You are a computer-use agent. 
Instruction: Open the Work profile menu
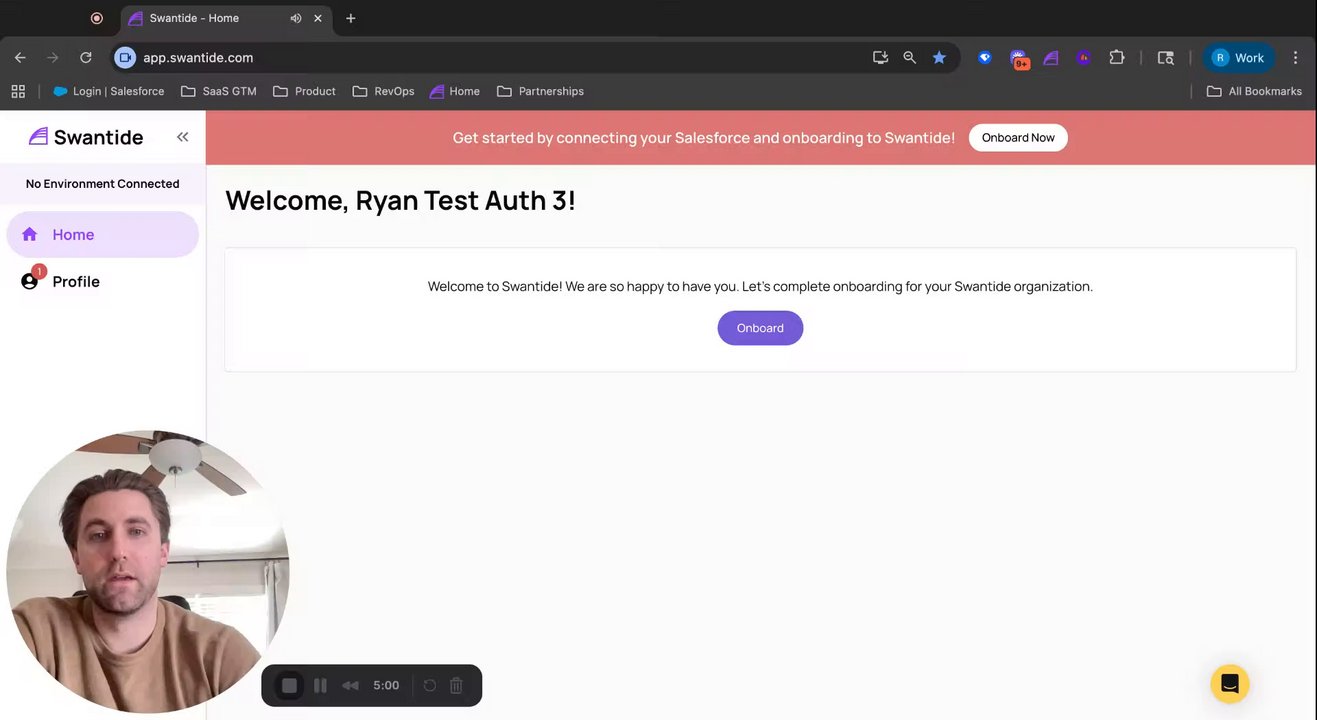tap(1238, 58)
